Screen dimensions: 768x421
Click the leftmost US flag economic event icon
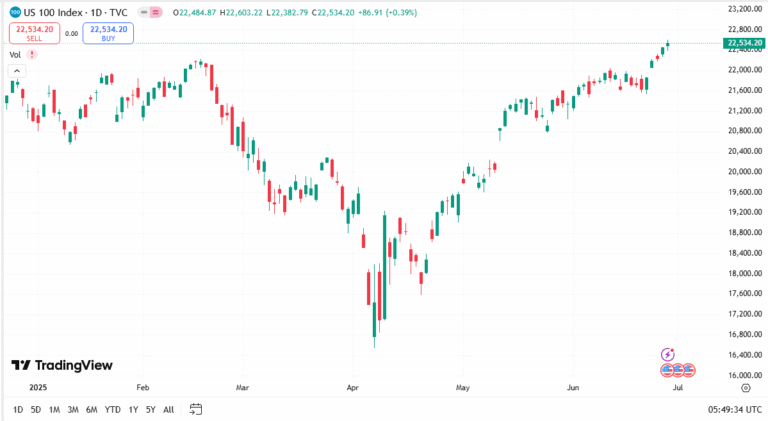point(667,370)
